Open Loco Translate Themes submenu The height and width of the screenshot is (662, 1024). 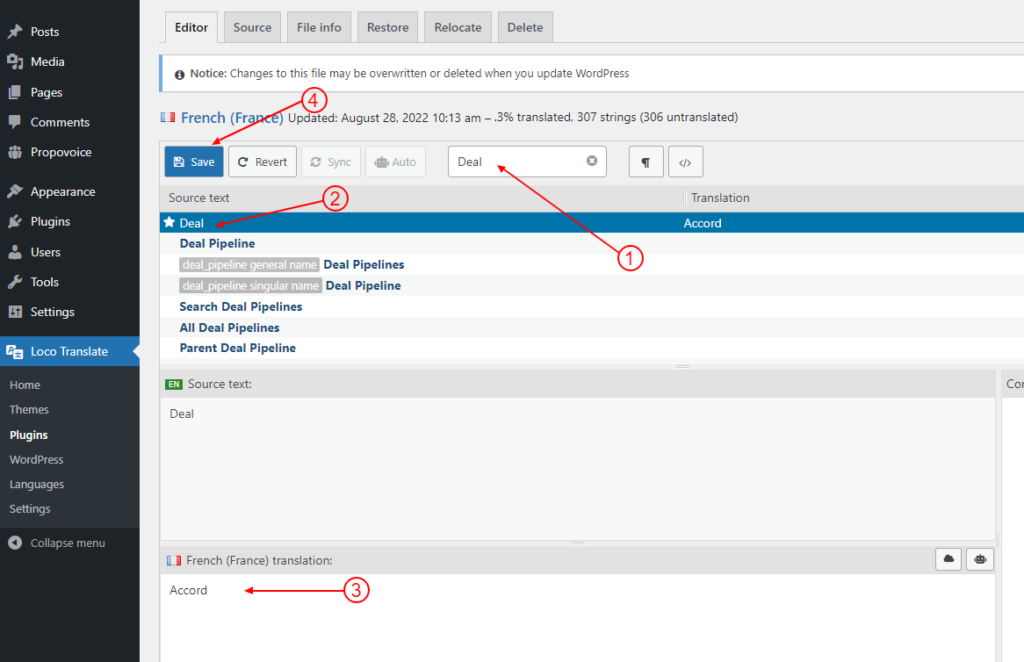coord(29,410)
